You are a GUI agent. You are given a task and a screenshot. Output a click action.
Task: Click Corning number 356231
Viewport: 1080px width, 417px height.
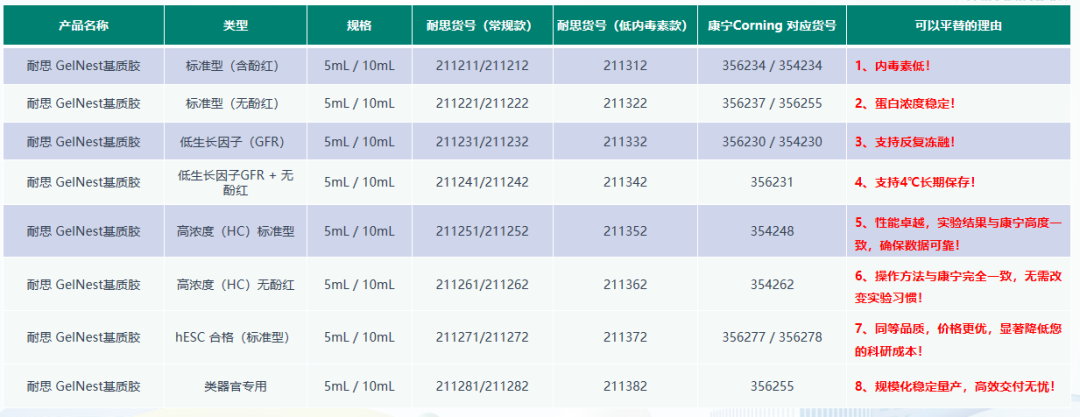[x=772, y=183]
